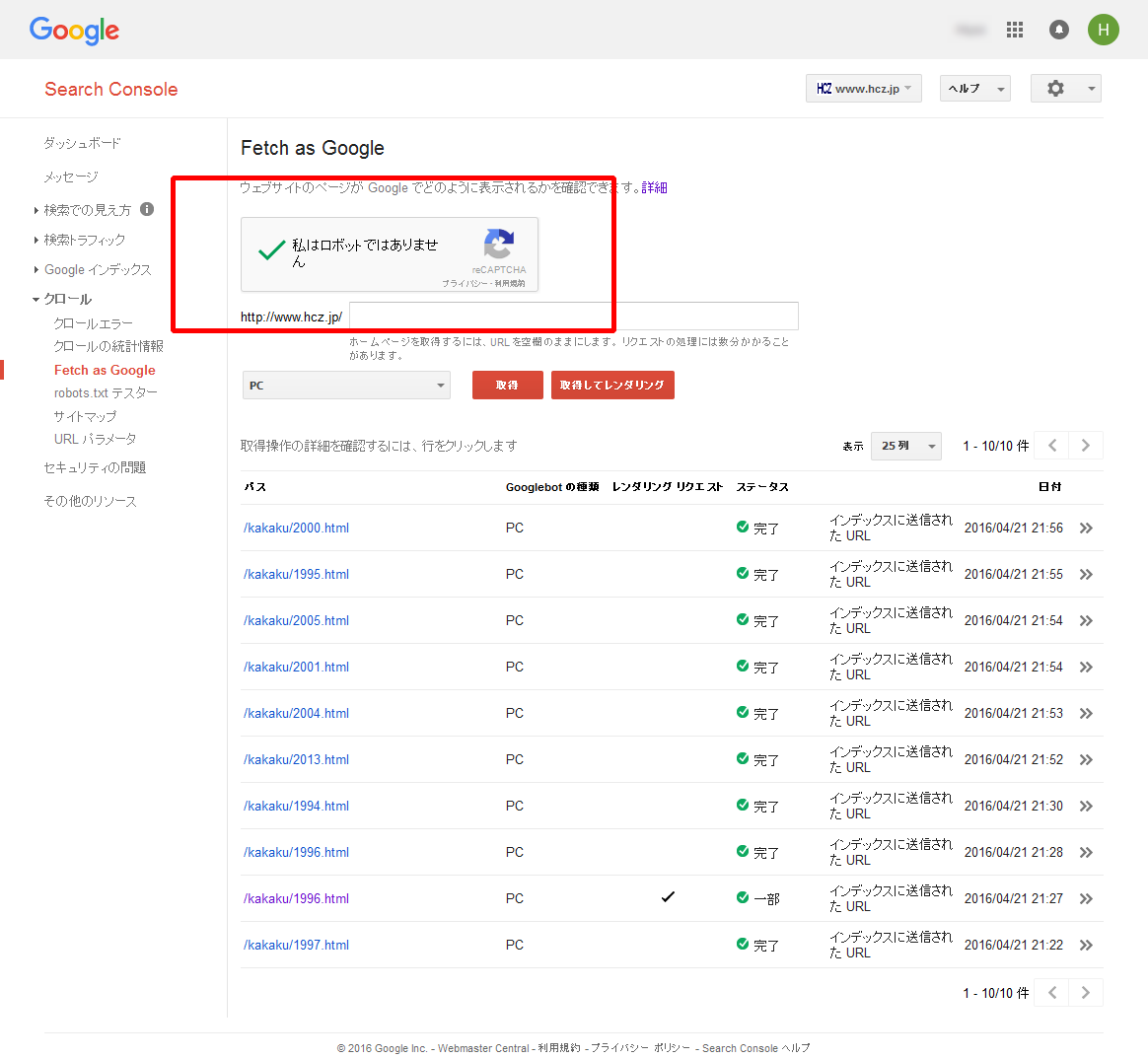This screenshot has width=1148, height=1059.
Task: Open details arrow for /kakaku/1997.html row
Action: click(1086, 945)
